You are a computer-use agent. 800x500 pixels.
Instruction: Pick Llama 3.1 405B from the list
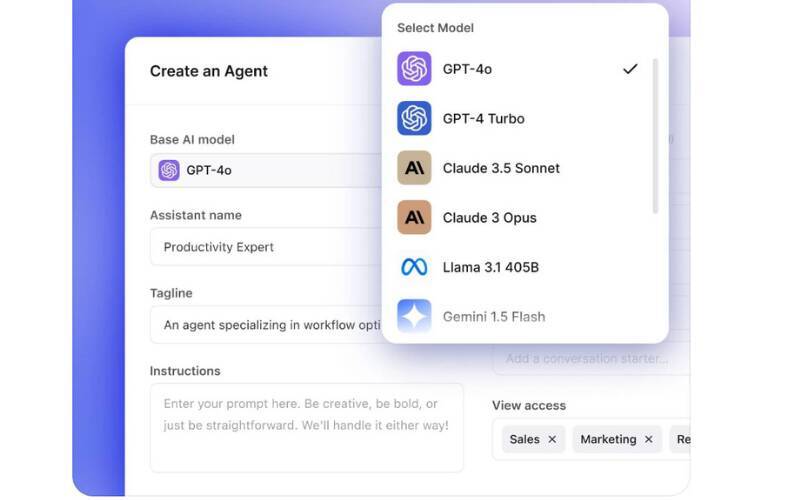491,267
